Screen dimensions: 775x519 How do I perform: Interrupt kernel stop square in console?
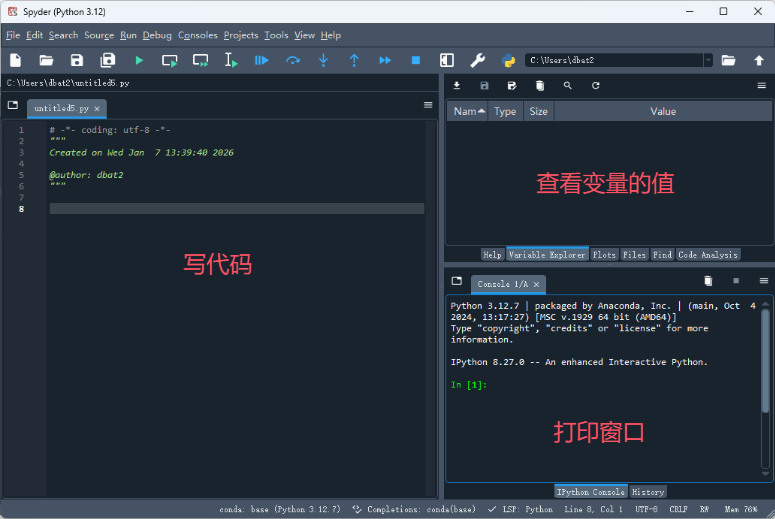pos(736,281)
